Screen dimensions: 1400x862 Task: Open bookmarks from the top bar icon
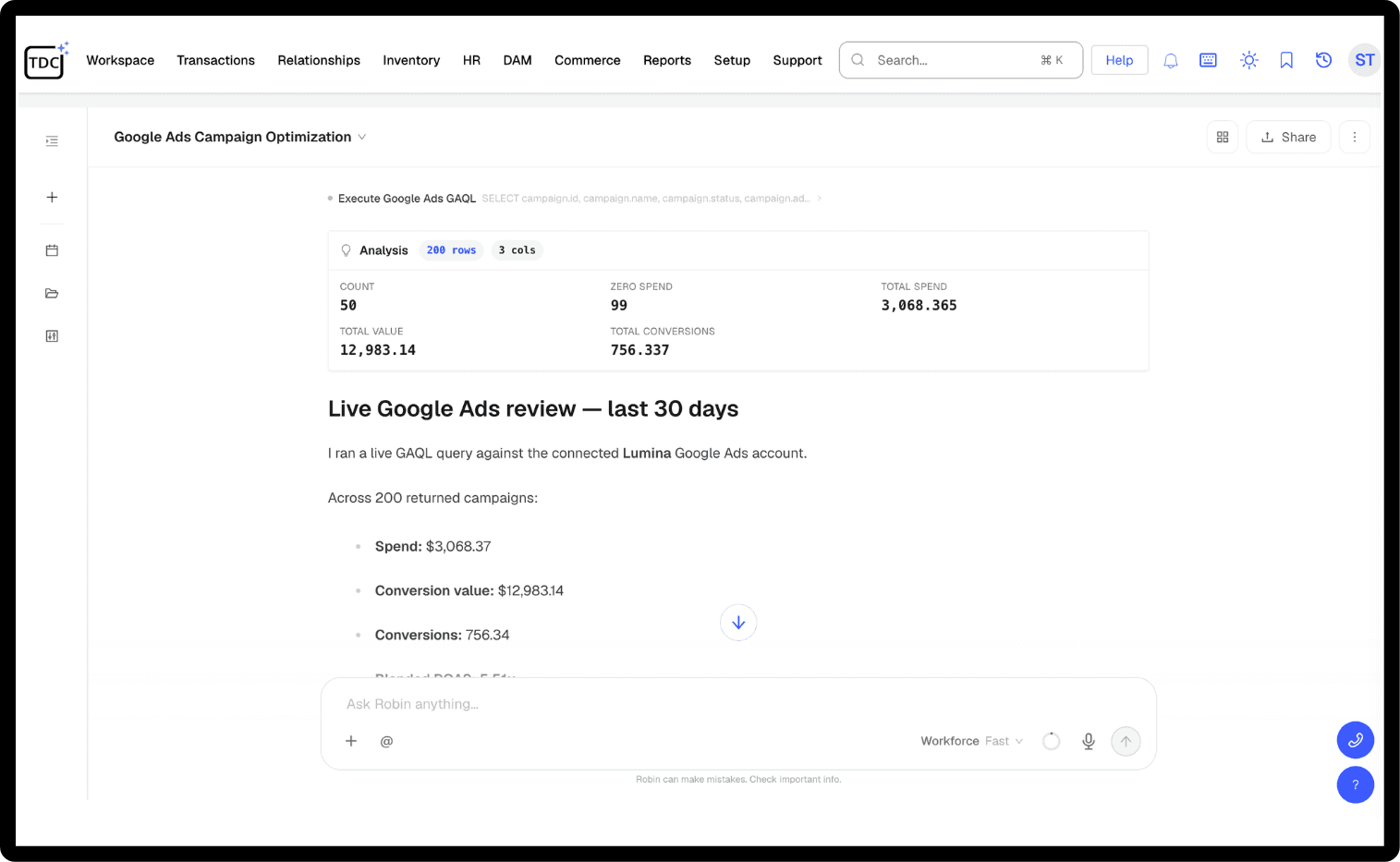pyautogui.click(x=1286, y=60)
